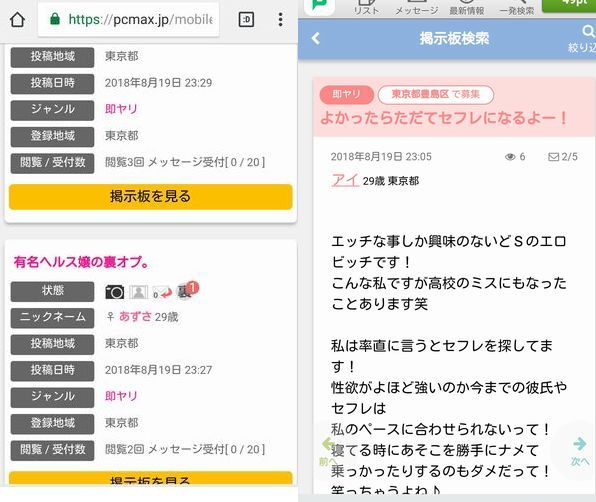Screen dimensions: 596x502
Task: Go back with the left chevron arrow
Action: click(x=315, y=38)
